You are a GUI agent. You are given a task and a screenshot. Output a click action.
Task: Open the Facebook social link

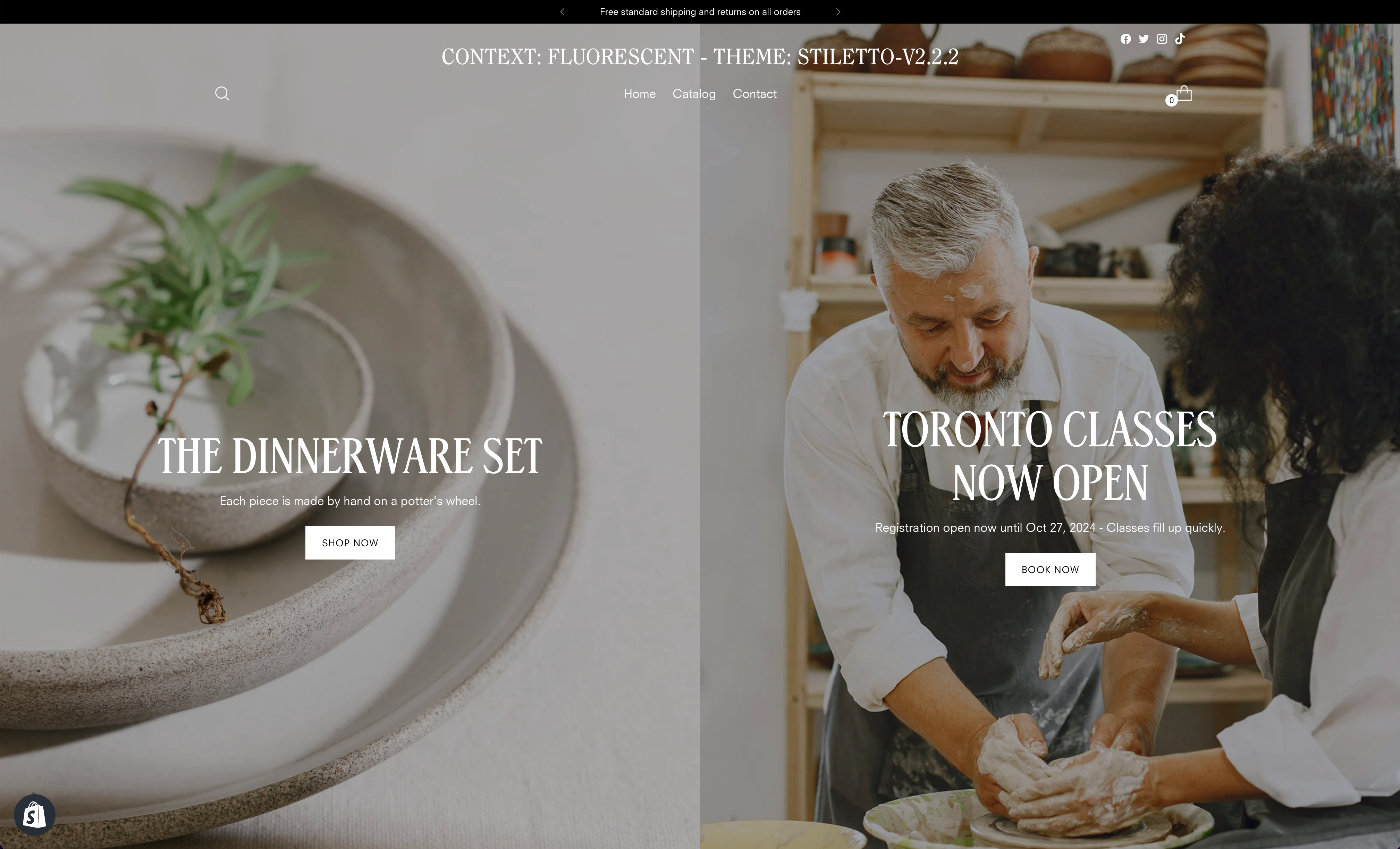point(1125,39)
